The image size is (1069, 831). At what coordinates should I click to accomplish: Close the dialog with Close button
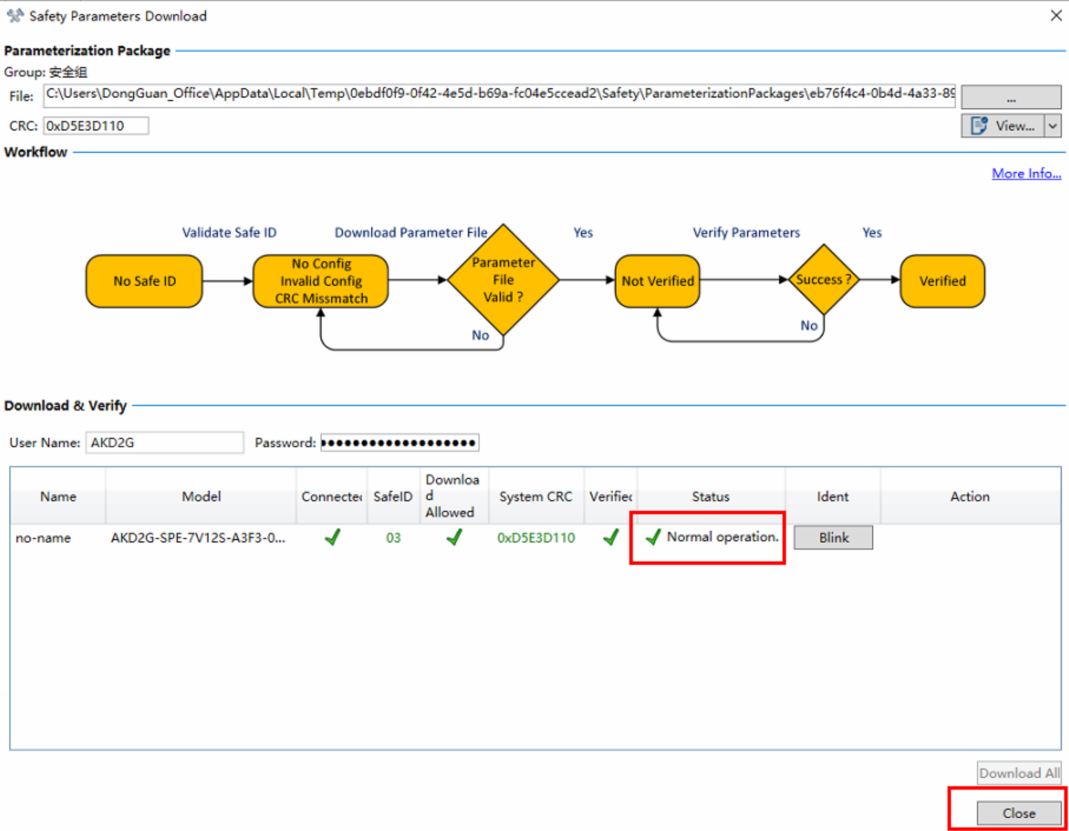(1019, 813)
